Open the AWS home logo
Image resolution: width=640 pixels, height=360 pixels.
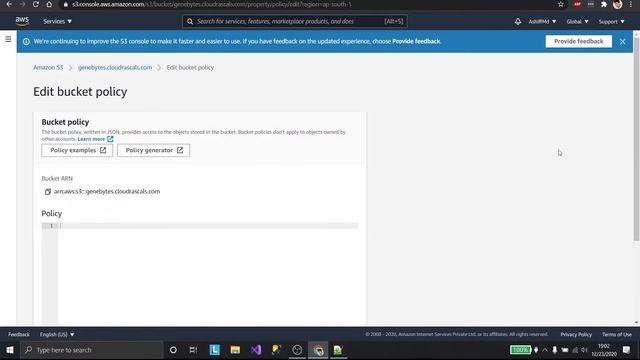(x=22, y=21)
